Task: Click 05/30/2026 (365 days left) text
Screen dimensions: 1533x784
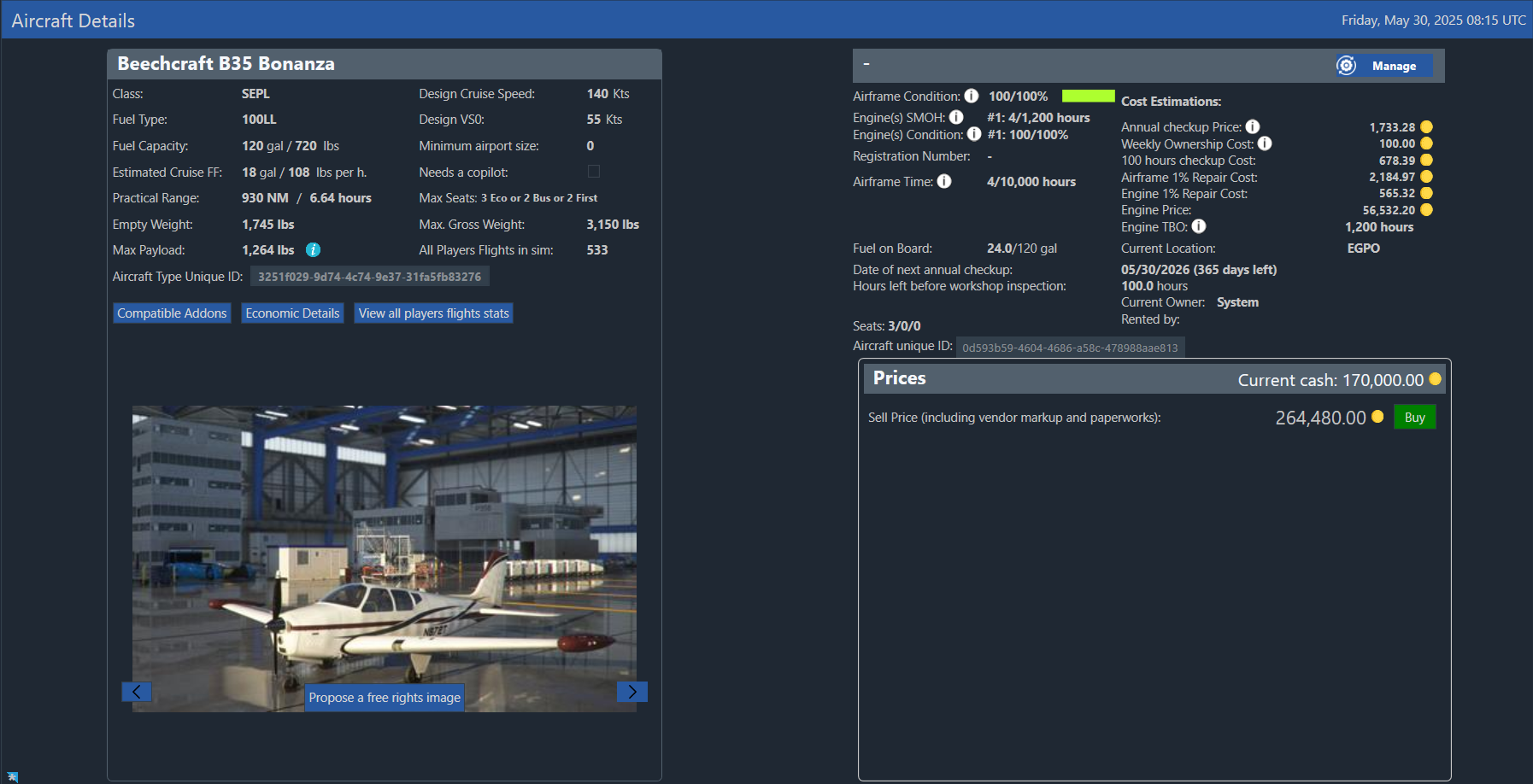Action: [1199, 270]
